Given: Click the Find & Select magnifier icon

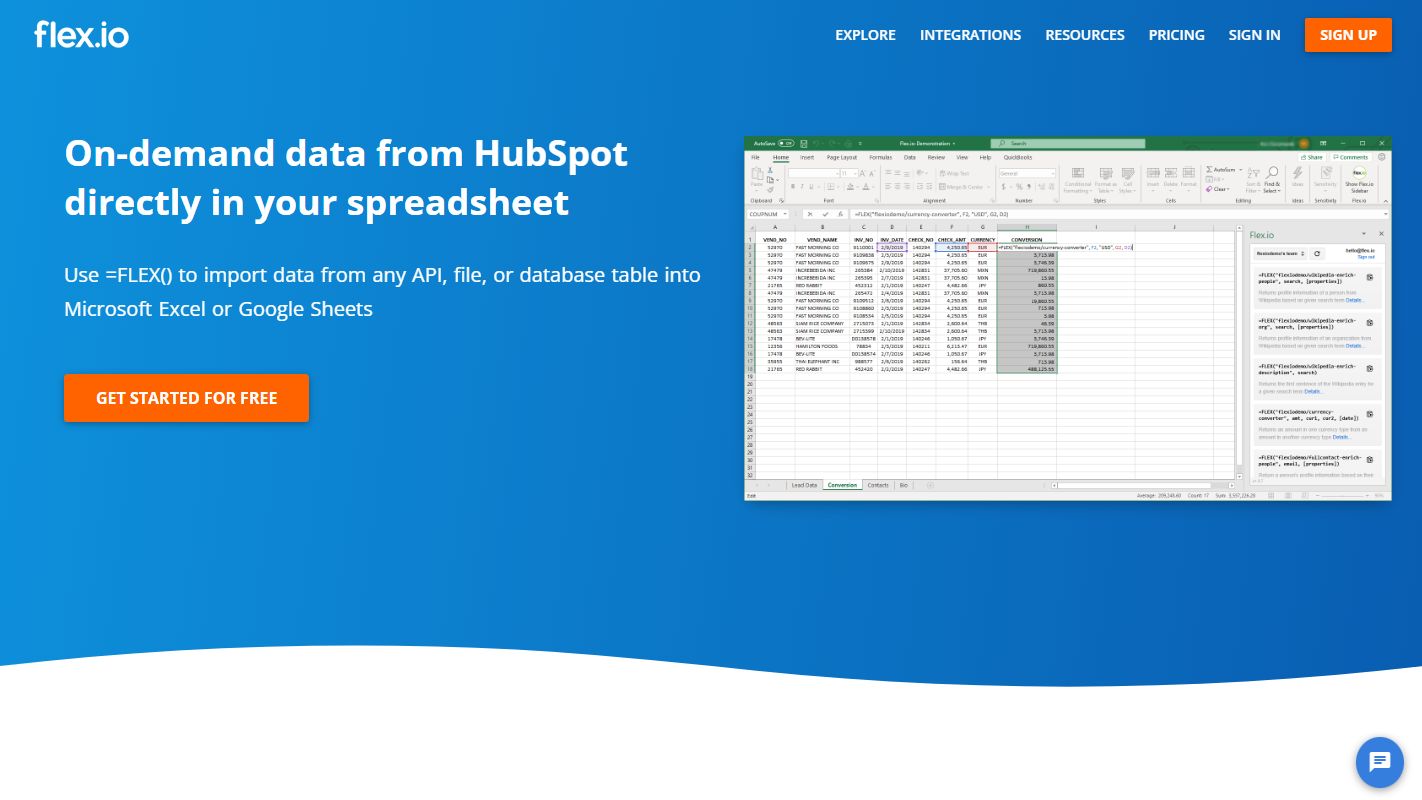Looking at the screenshot, I should (x=1272, y=173).
